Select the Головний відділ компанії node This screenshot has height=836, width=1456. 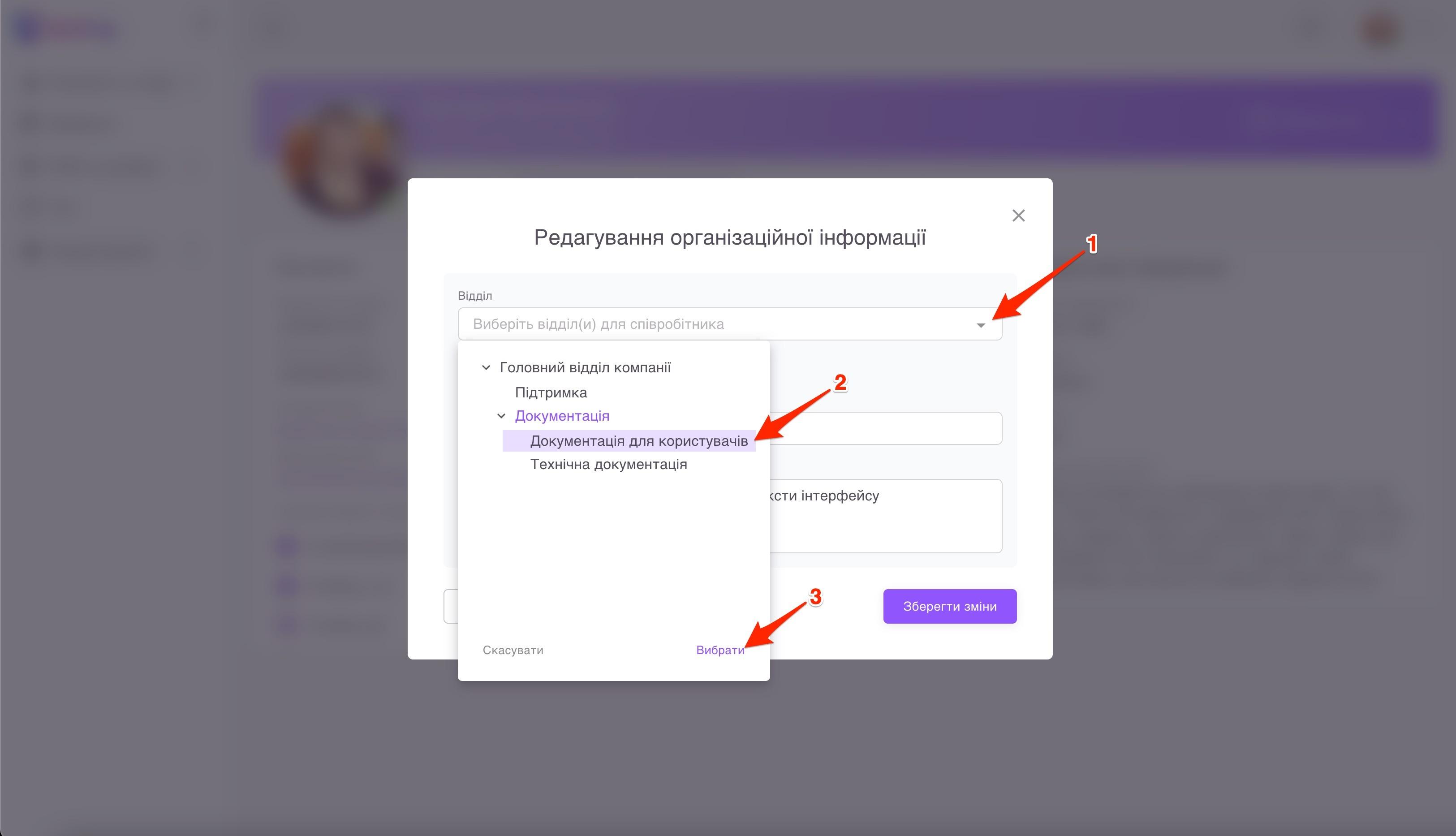pos(585,367)
